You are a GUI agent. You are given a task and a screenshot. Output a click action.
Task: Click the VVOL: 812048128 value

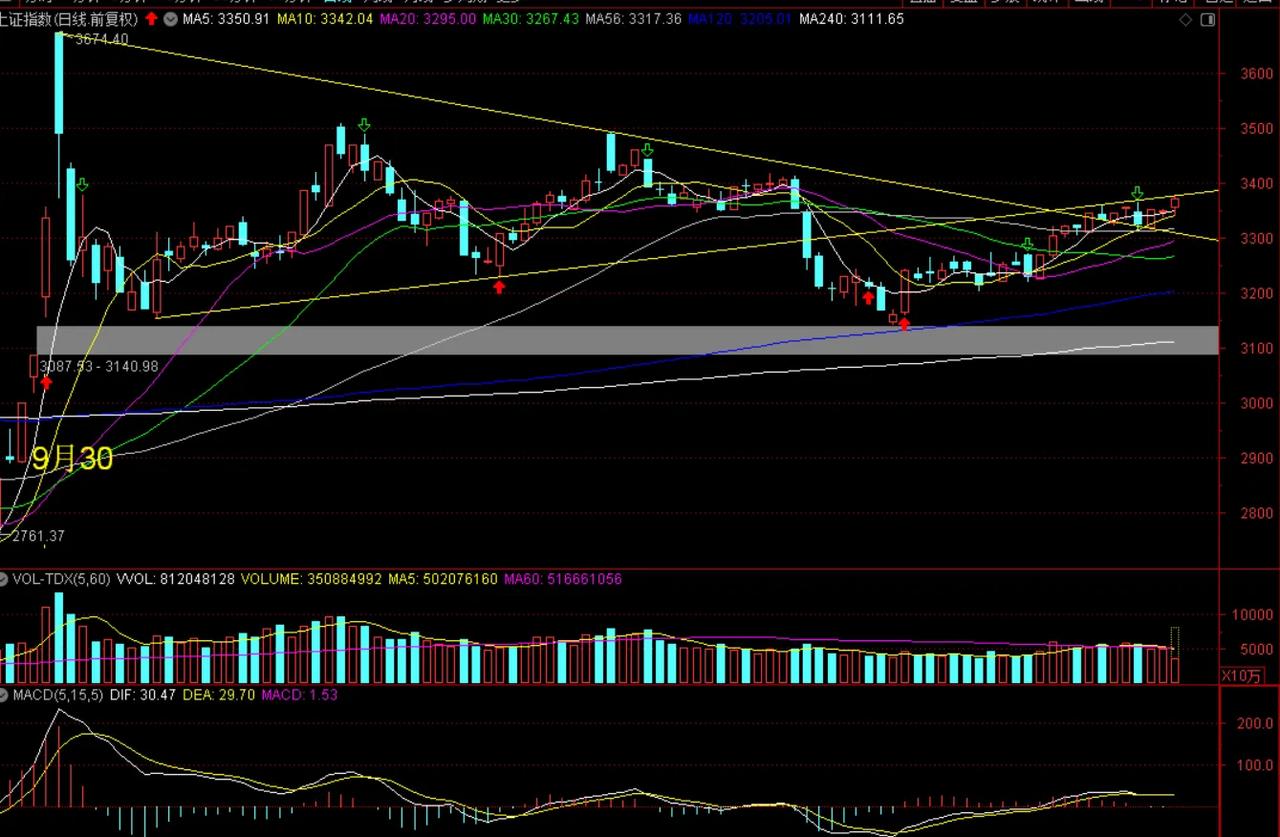175,579
